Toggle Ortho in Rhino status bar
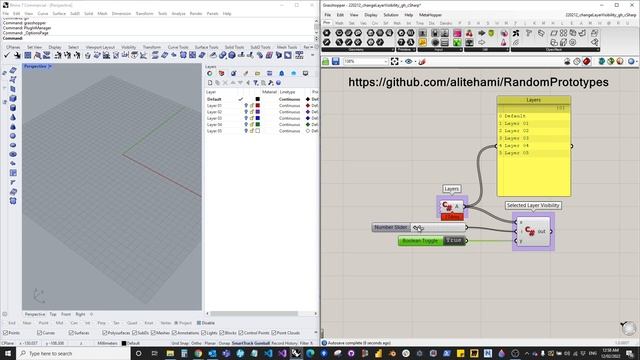The image size is (640, 360). click(196, 344)
